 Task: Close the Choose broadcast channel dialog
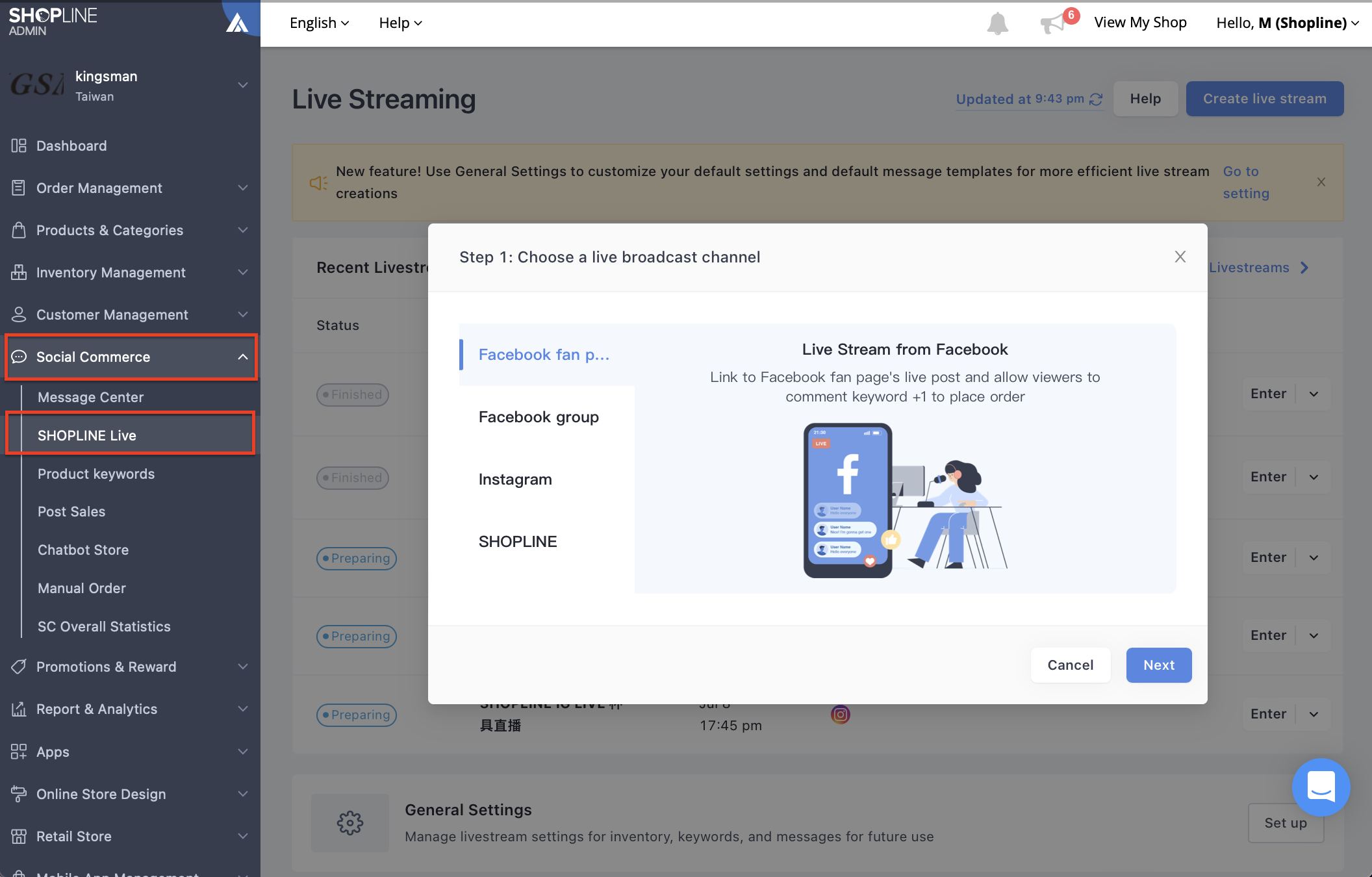(1180, 257)
